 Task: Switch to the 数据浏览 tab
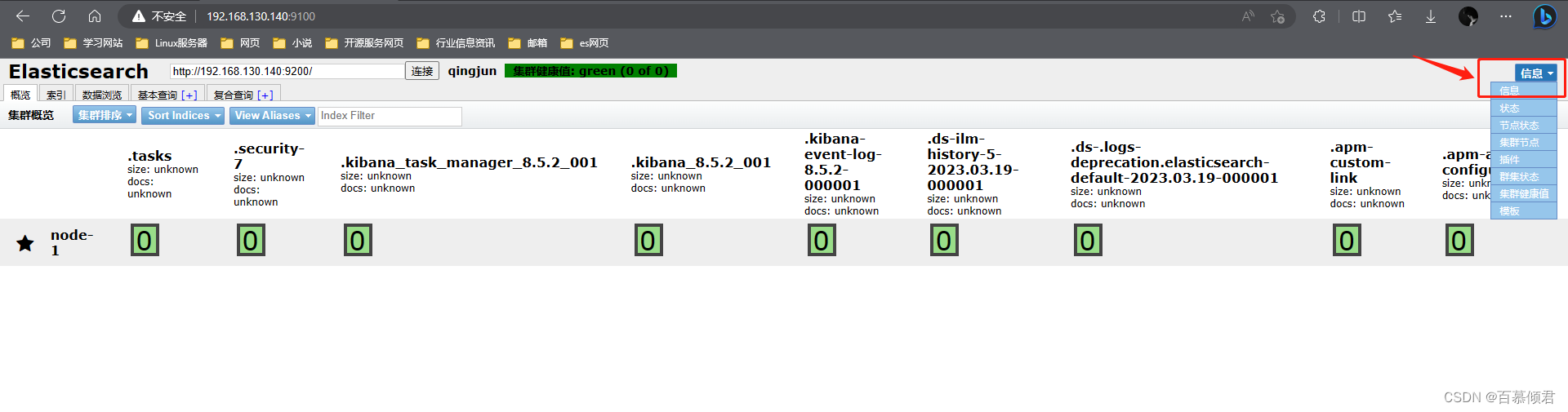pos(102,95)
